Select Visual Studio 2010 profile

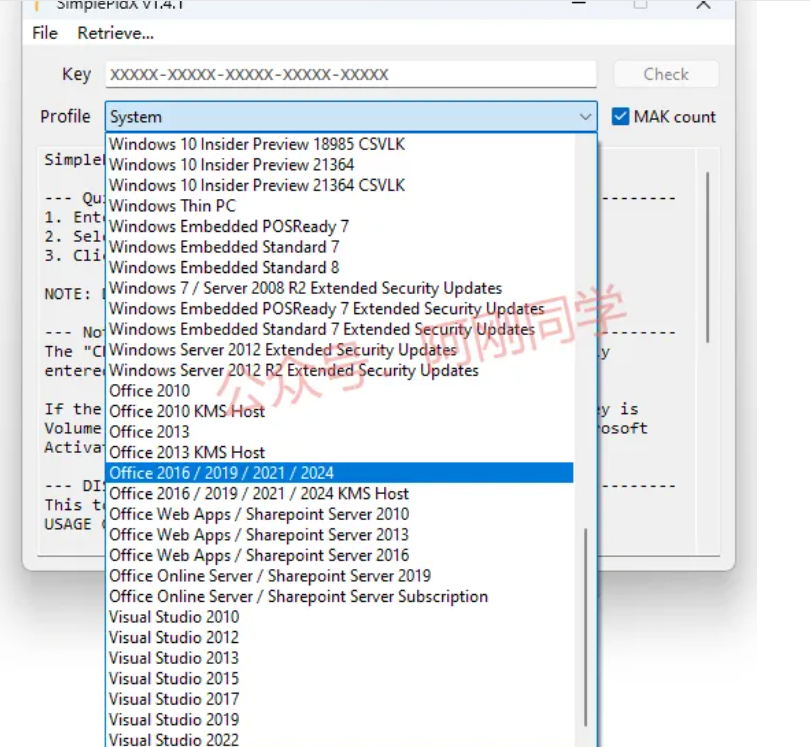(x=340, y=617)
